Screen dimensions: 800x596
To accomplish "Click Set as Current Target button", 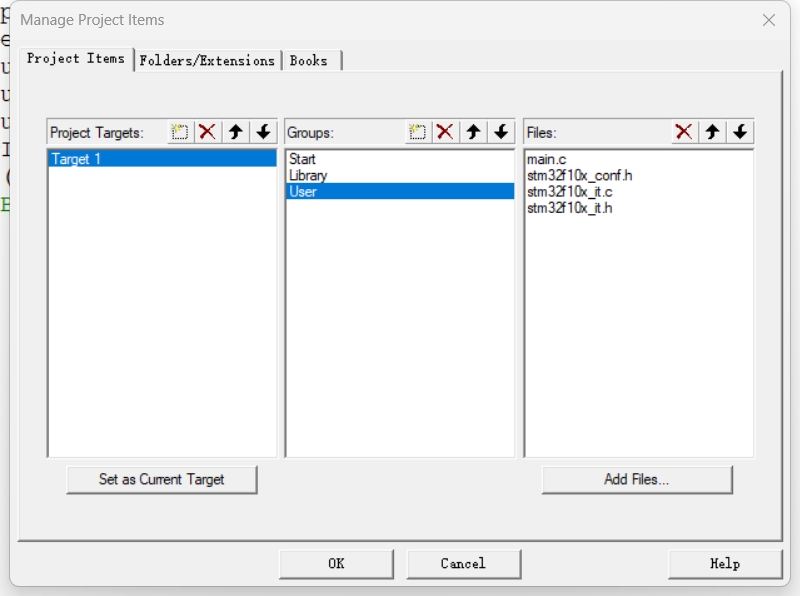I will click(162, 480).
